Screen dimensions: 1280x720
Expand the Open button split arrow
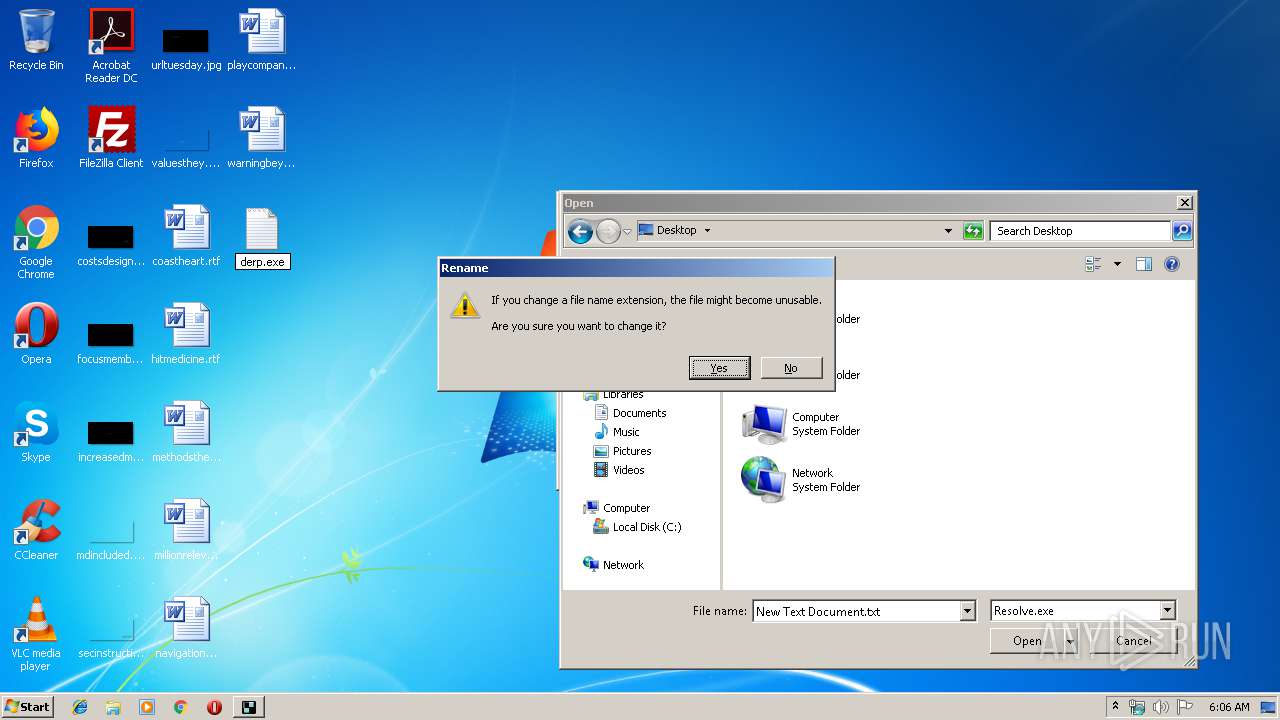click(1070, 641)
